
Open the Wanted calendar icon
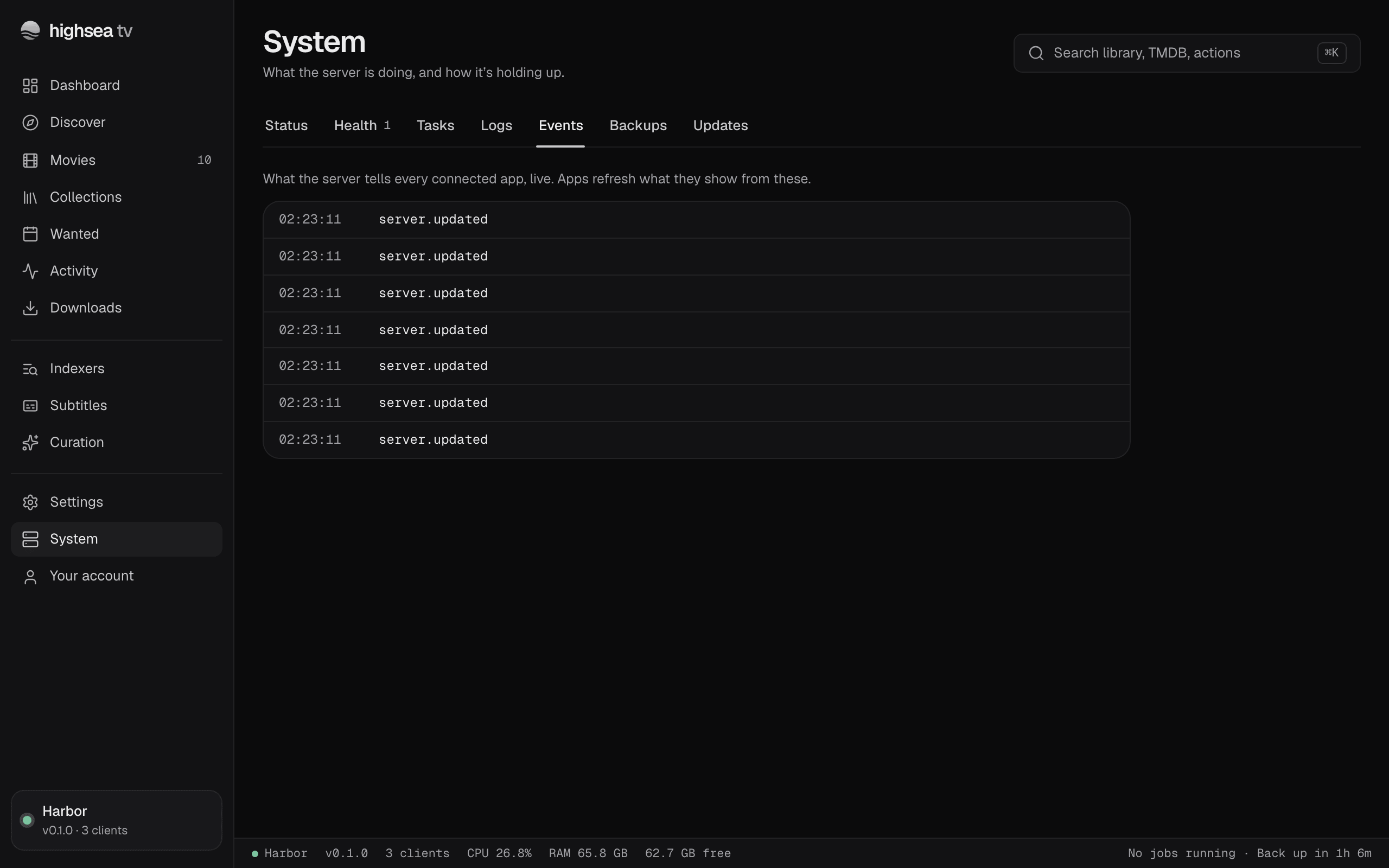coord(30,234)
